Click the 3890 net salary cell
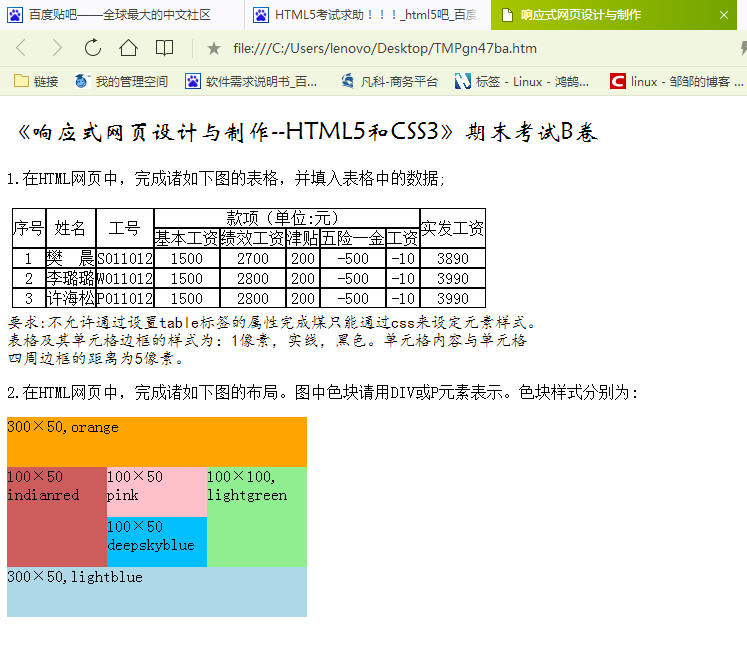Viewport: 747px width, 646px height. pos(453,258)
